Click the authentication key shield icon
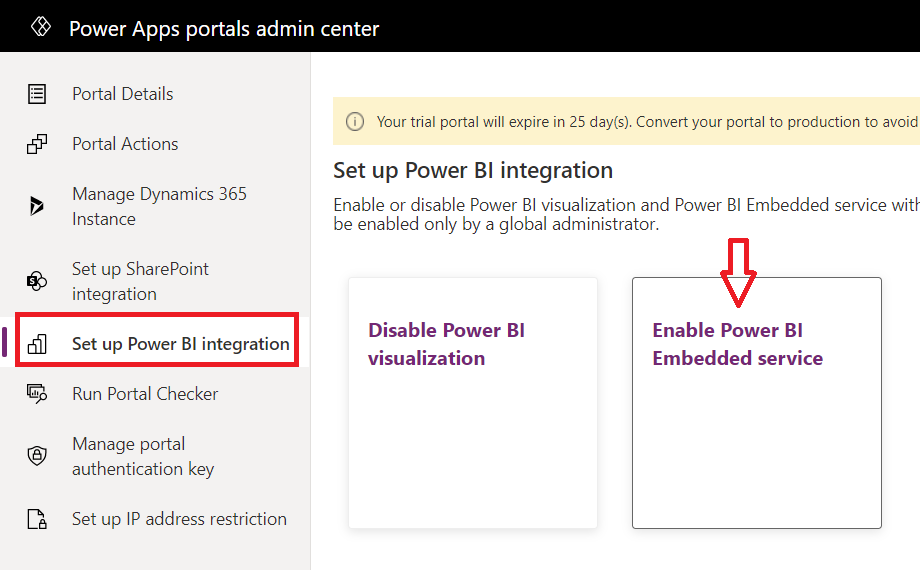Screen dimensions: 920x570 point(37,456)
